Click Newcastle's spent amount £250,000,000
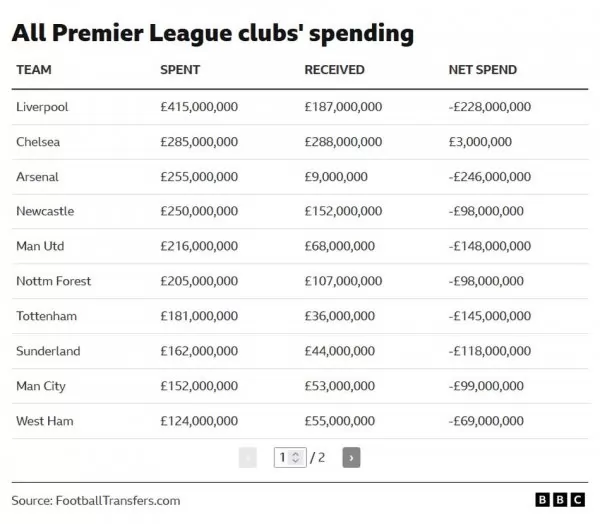This screenshot has height=524, width=600. tap(199, 211)
